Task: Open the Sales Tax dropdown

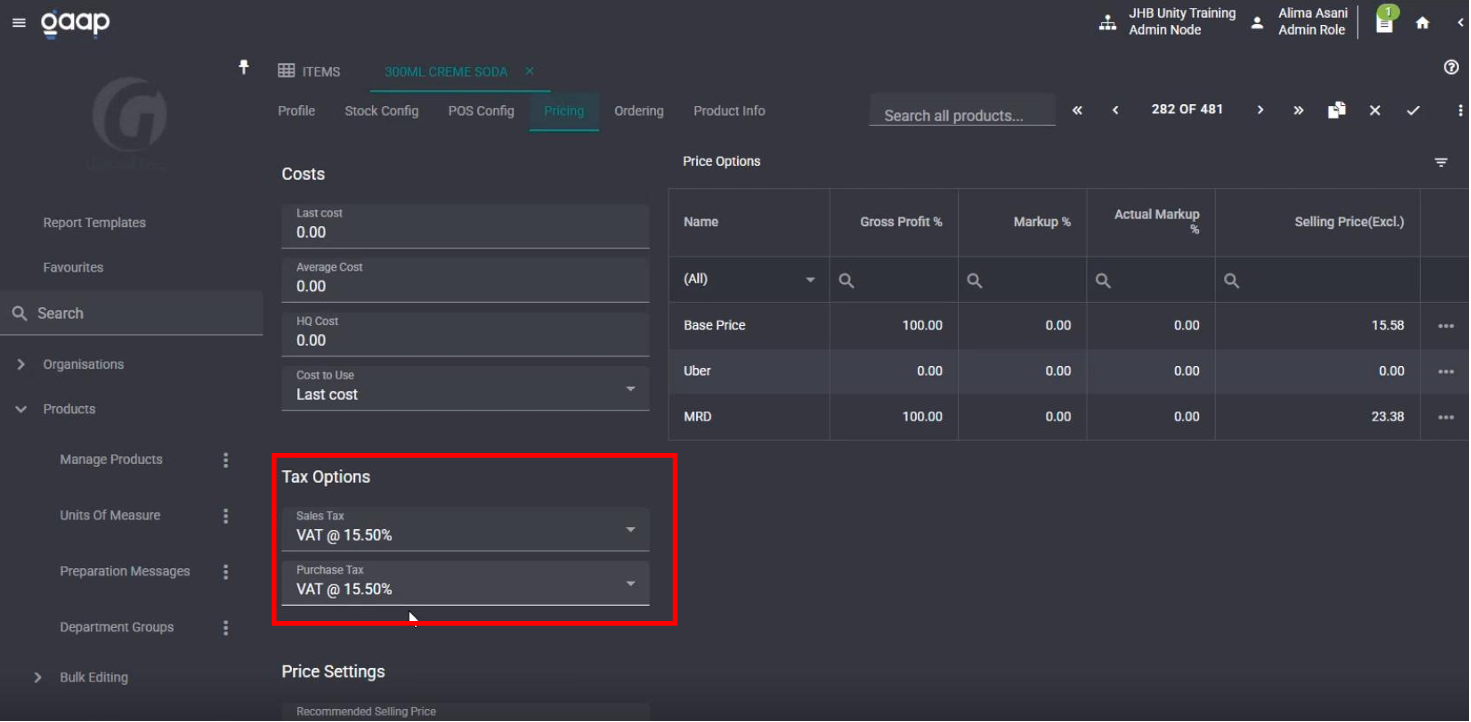Action: click(465, 529)
